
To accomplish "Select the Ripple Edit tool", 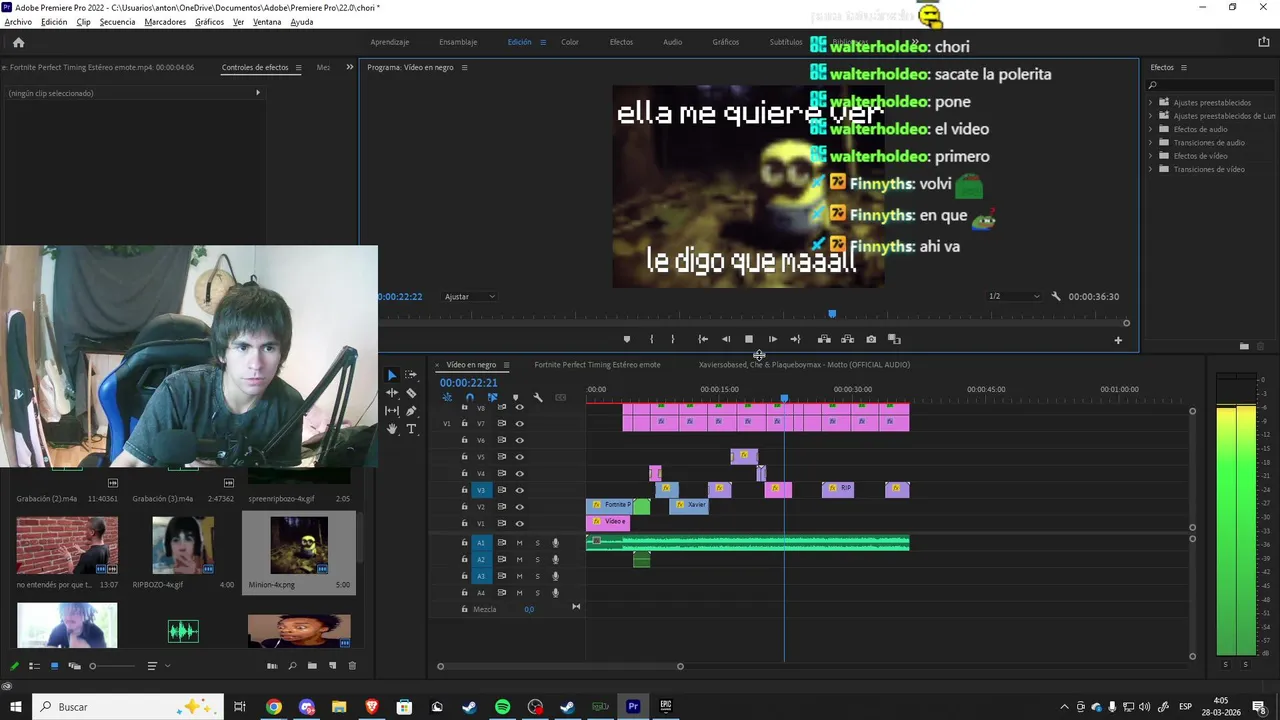I will tap(392, 393).
